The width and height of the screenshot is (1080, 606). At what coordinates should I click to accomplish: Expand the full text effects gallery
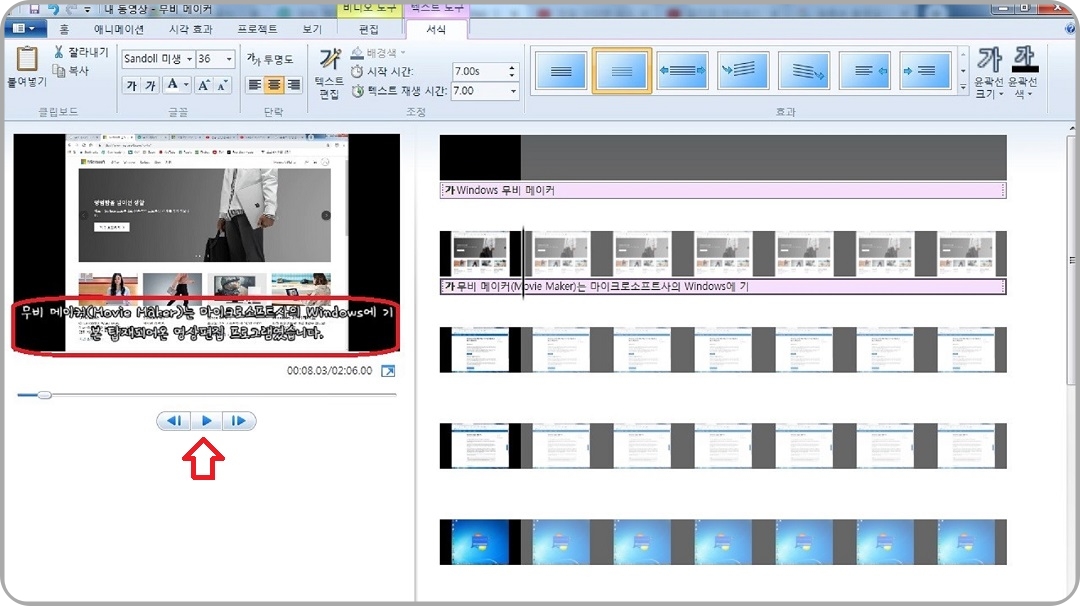tap(963, 87)
